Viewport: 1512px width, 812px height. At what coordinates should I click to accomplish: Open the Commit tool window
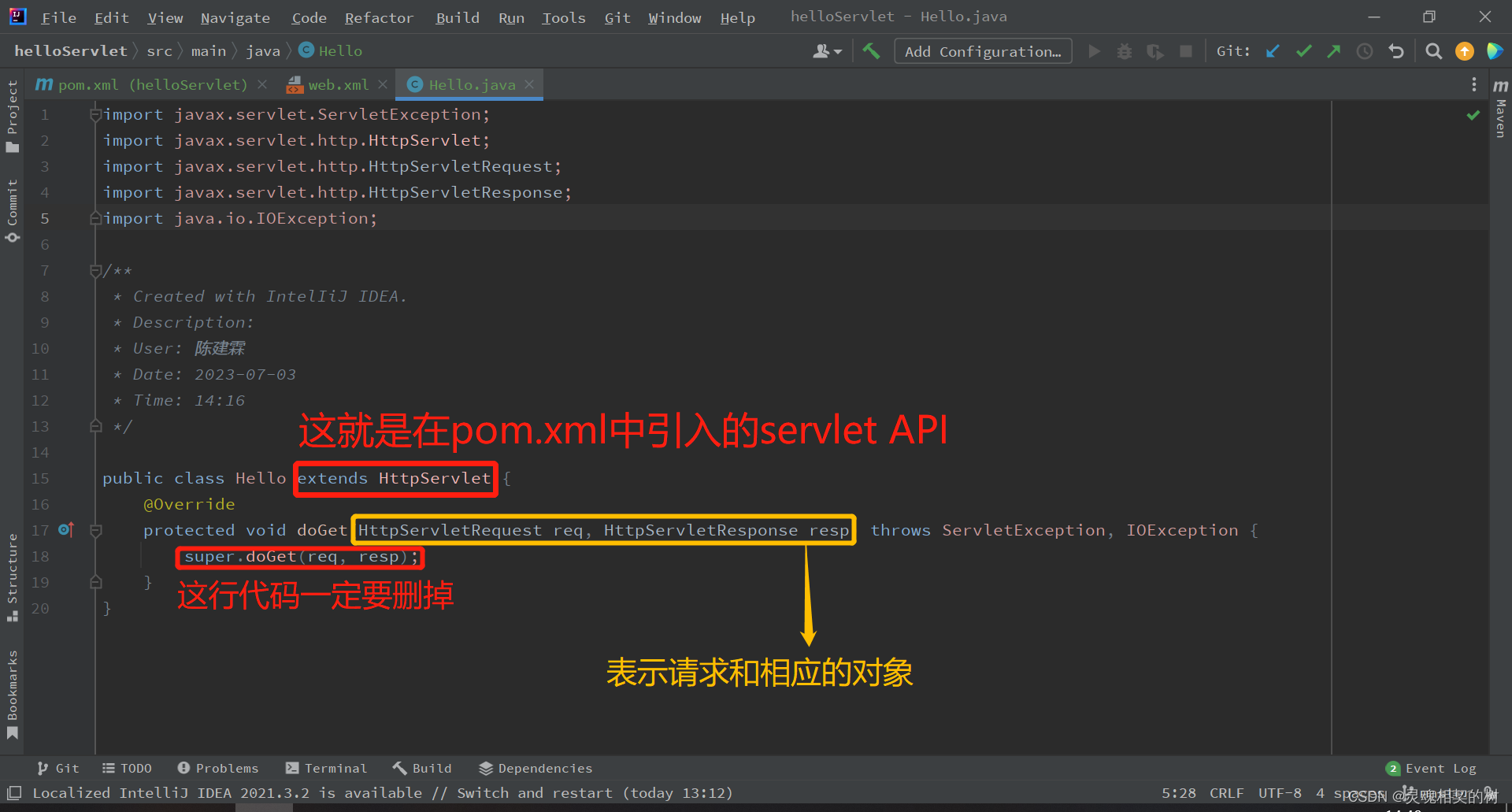pos(12,209)
